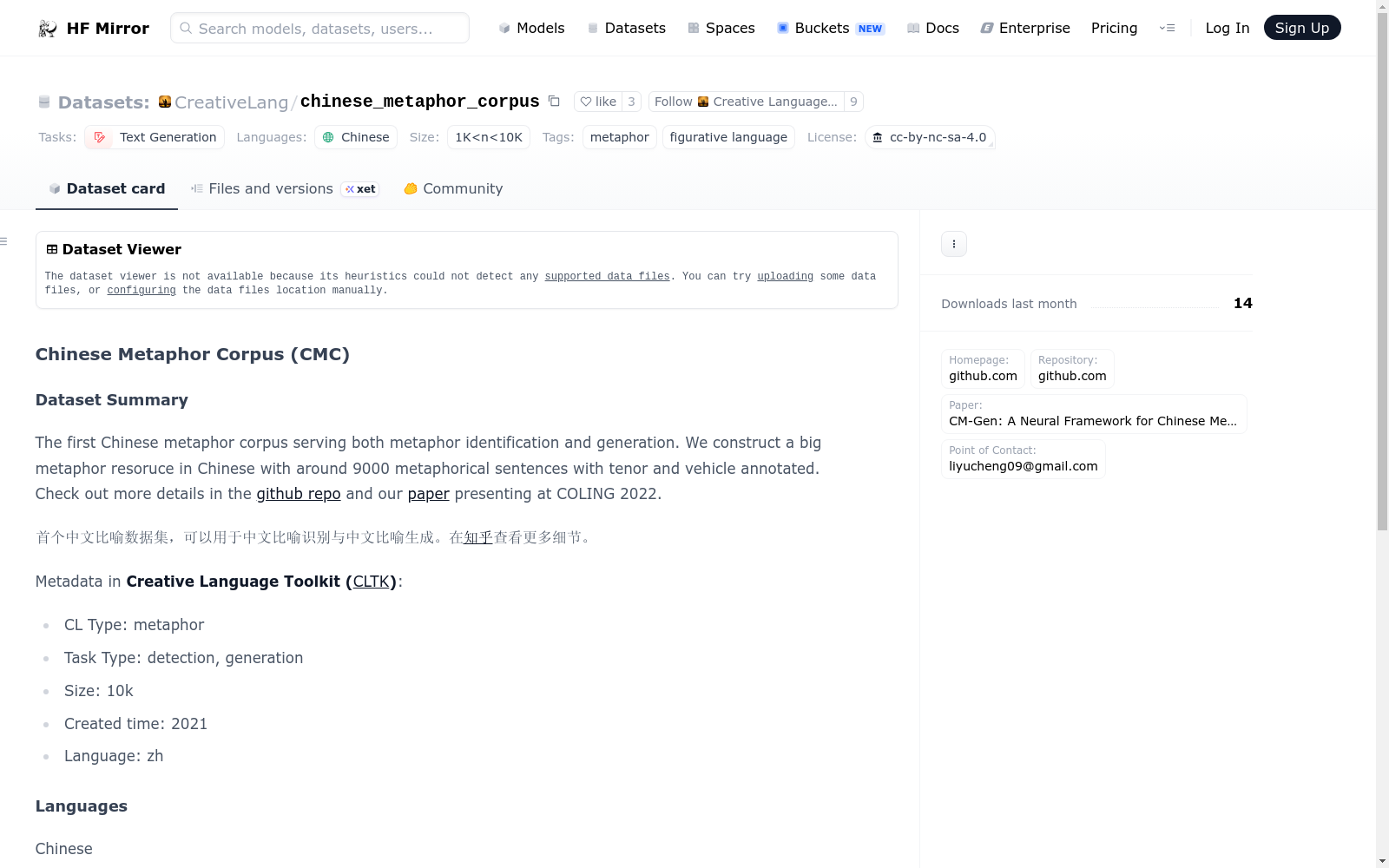Click the 'Created time: 2021' list item
The height and width of the screenshot is (868, 1389).
[x=136, y=724]
